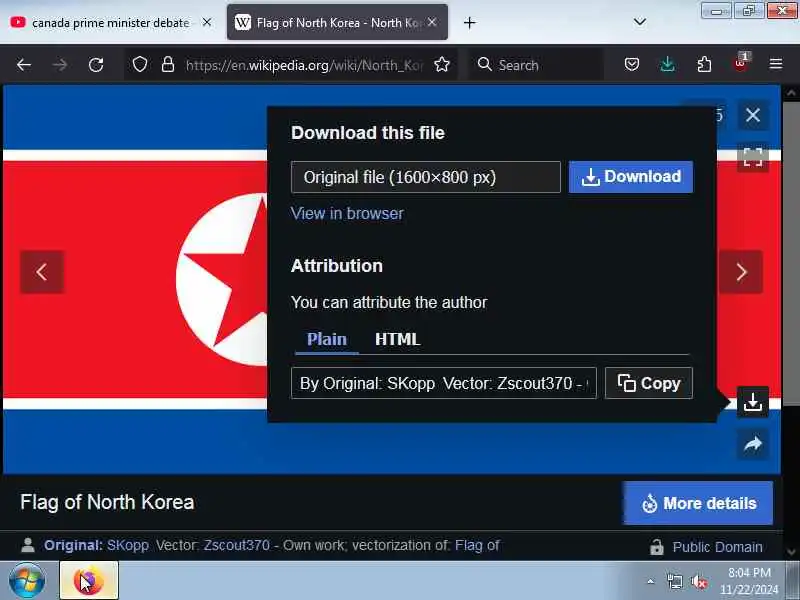Viewport: 800px width, 600px height.
Task: Click the page vertical scrollbar
Action: click(x=791, y=254)
